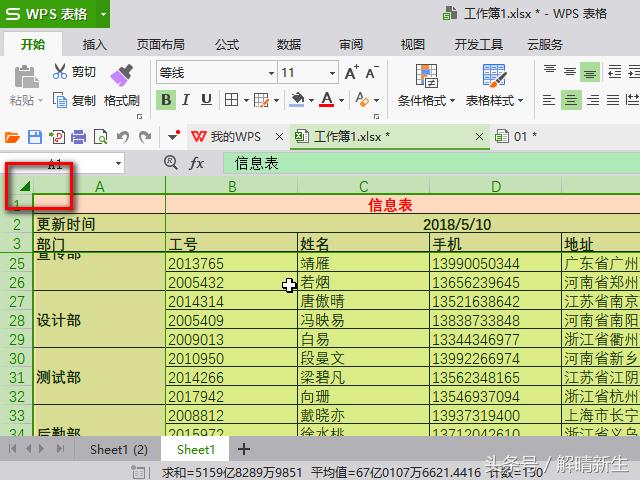Decrease font size with A- icon
The width and height of the screenshot is (640, 480).
click(x=372, y=73)
